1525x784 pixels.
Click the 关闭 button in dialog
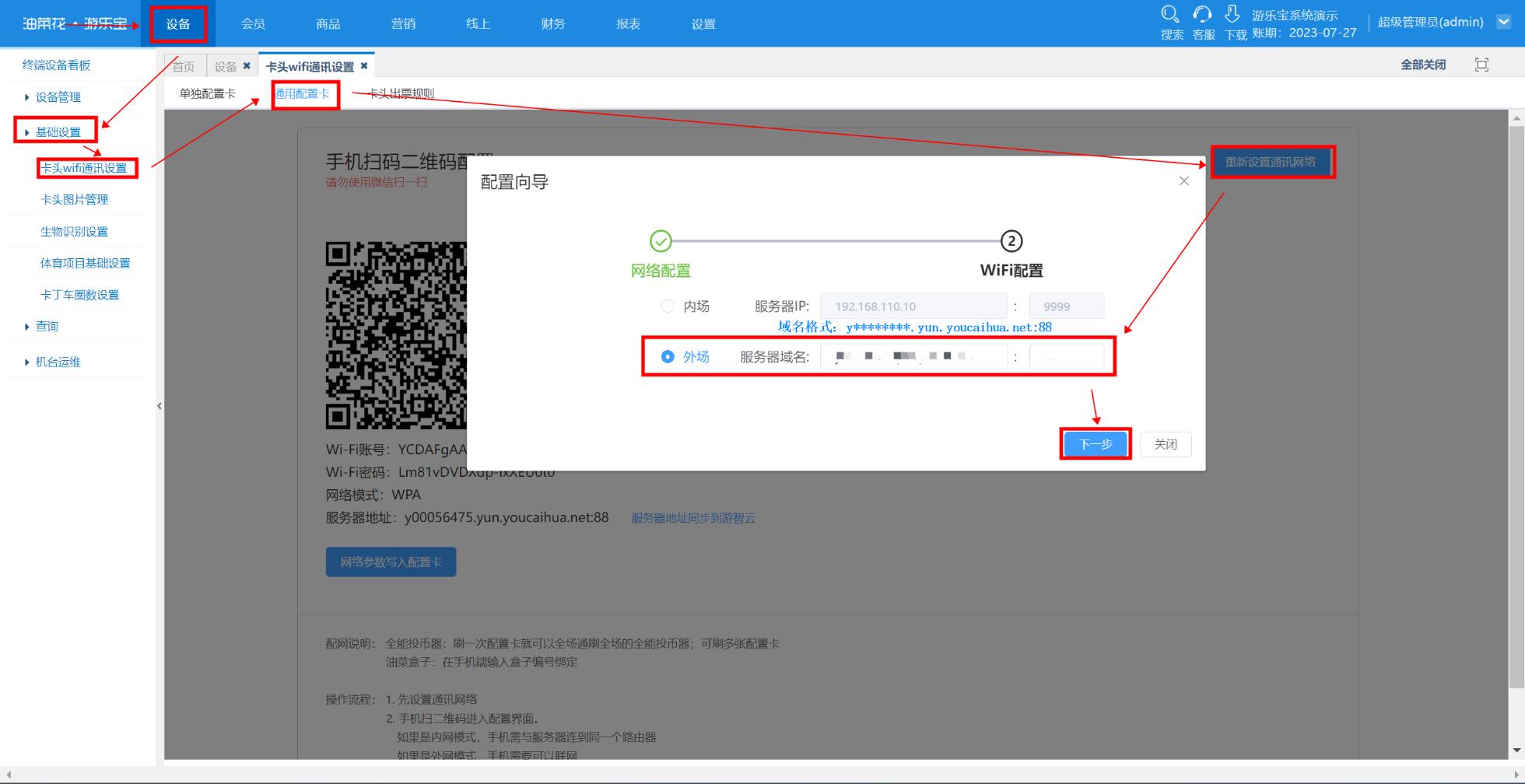click(x=1166, y=444)
